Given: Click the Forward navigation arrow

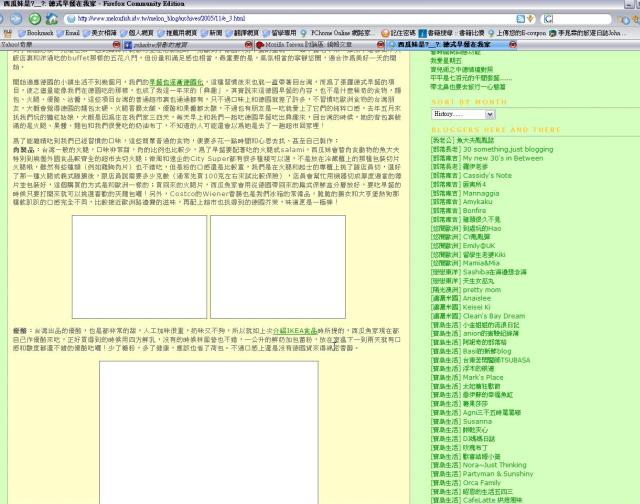Looking at the screenshot, I should (27, 19).
